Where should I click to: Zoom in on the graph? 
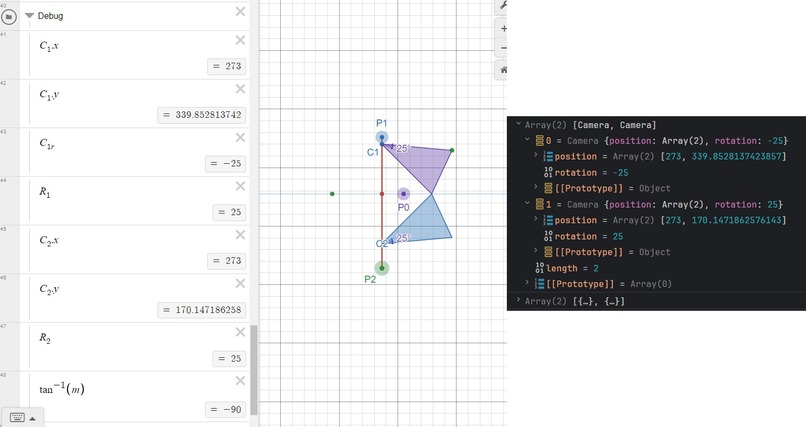click(502, 29)
